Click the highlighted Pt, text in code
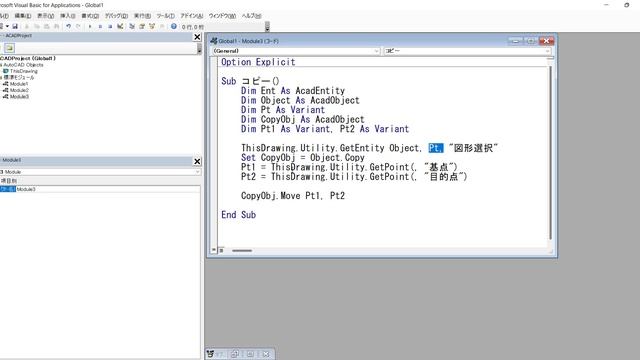Screen dimensions: 640x360 [x=436, y=148]
